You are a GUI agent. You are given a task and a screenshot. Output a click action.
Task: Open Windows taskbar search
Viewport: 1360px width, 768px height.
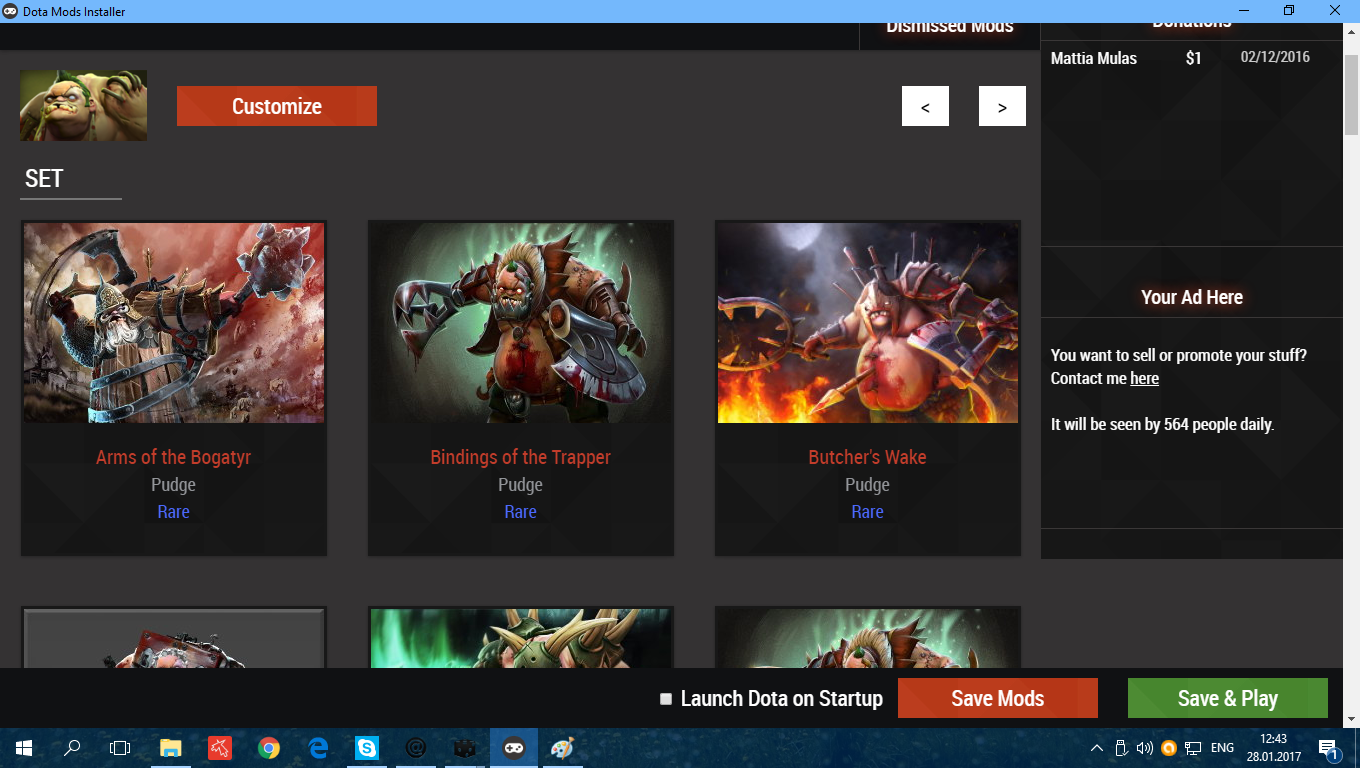click(72, 748)
